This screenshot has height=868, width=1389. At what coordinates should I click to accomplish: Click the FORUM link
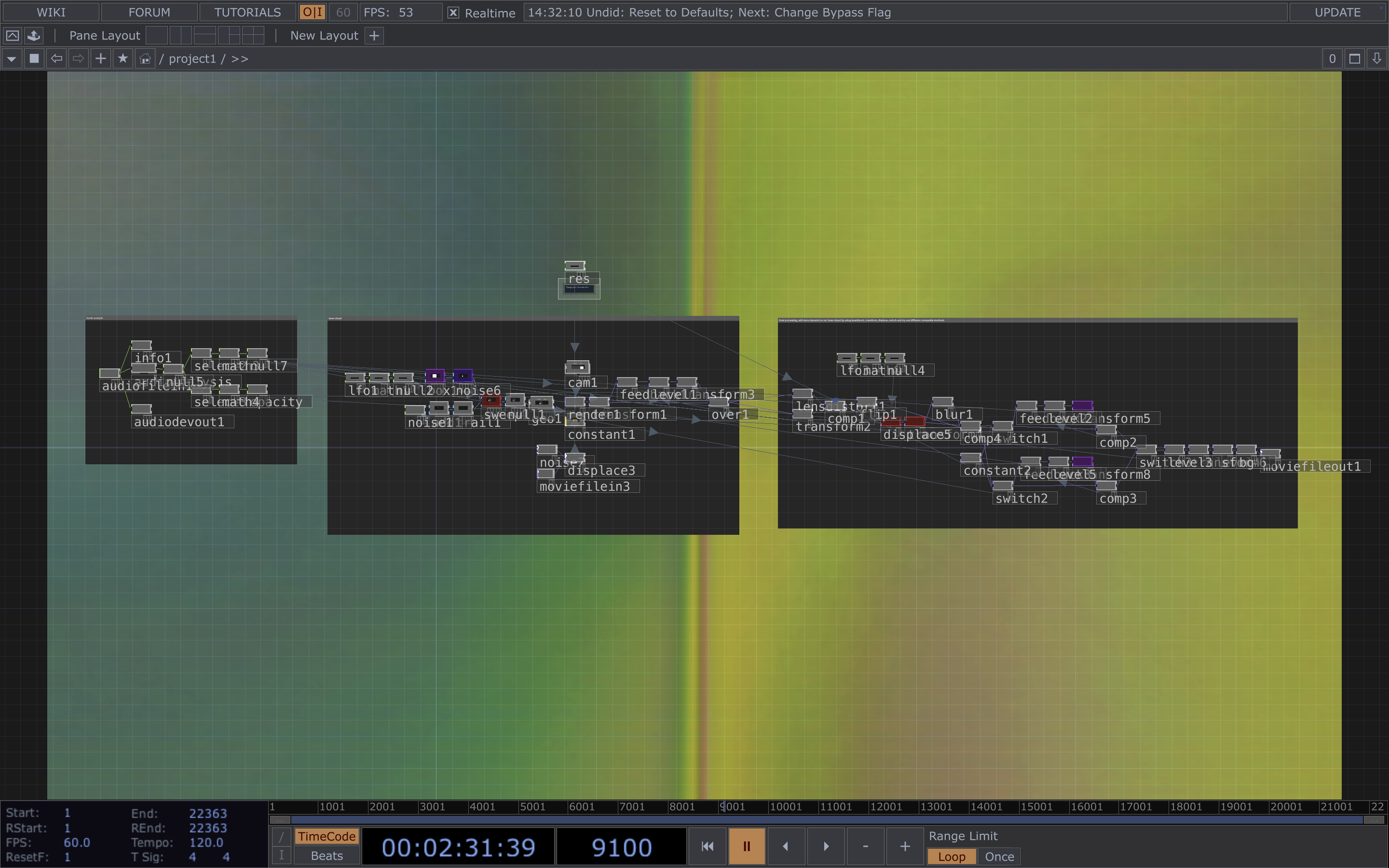click(x=149, y=13)
